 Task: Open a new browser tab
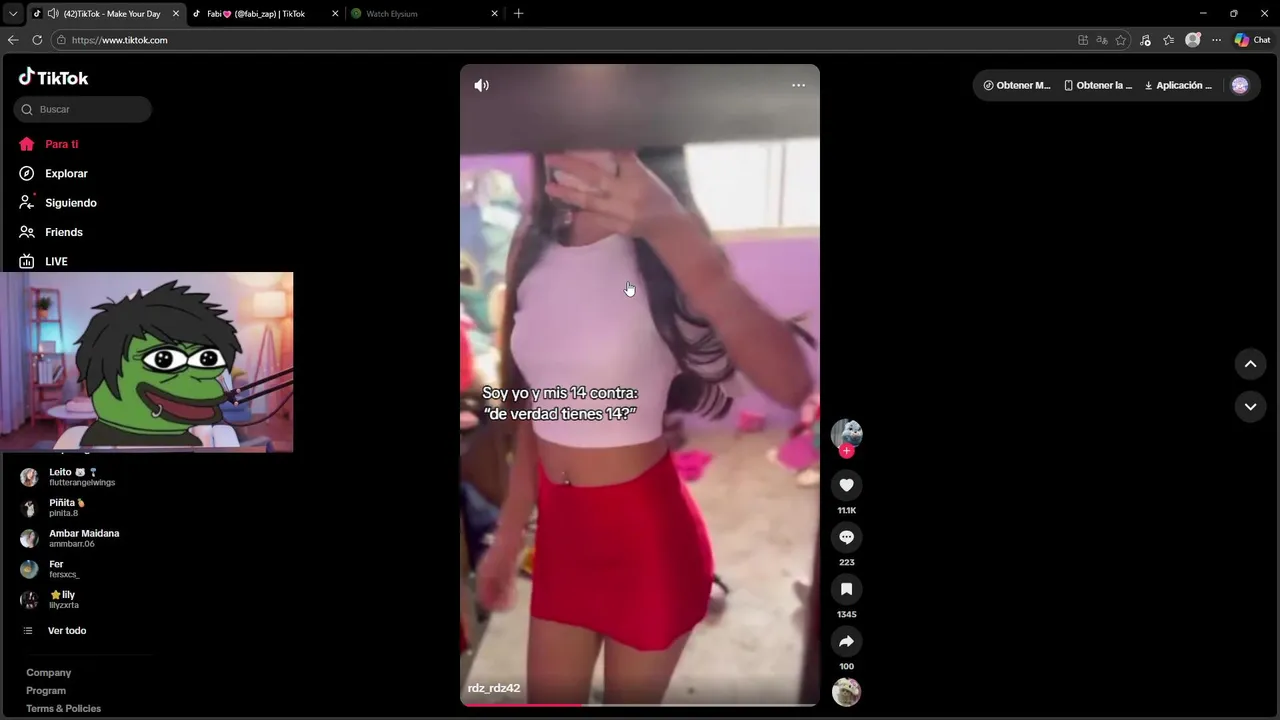click(518, 14)
